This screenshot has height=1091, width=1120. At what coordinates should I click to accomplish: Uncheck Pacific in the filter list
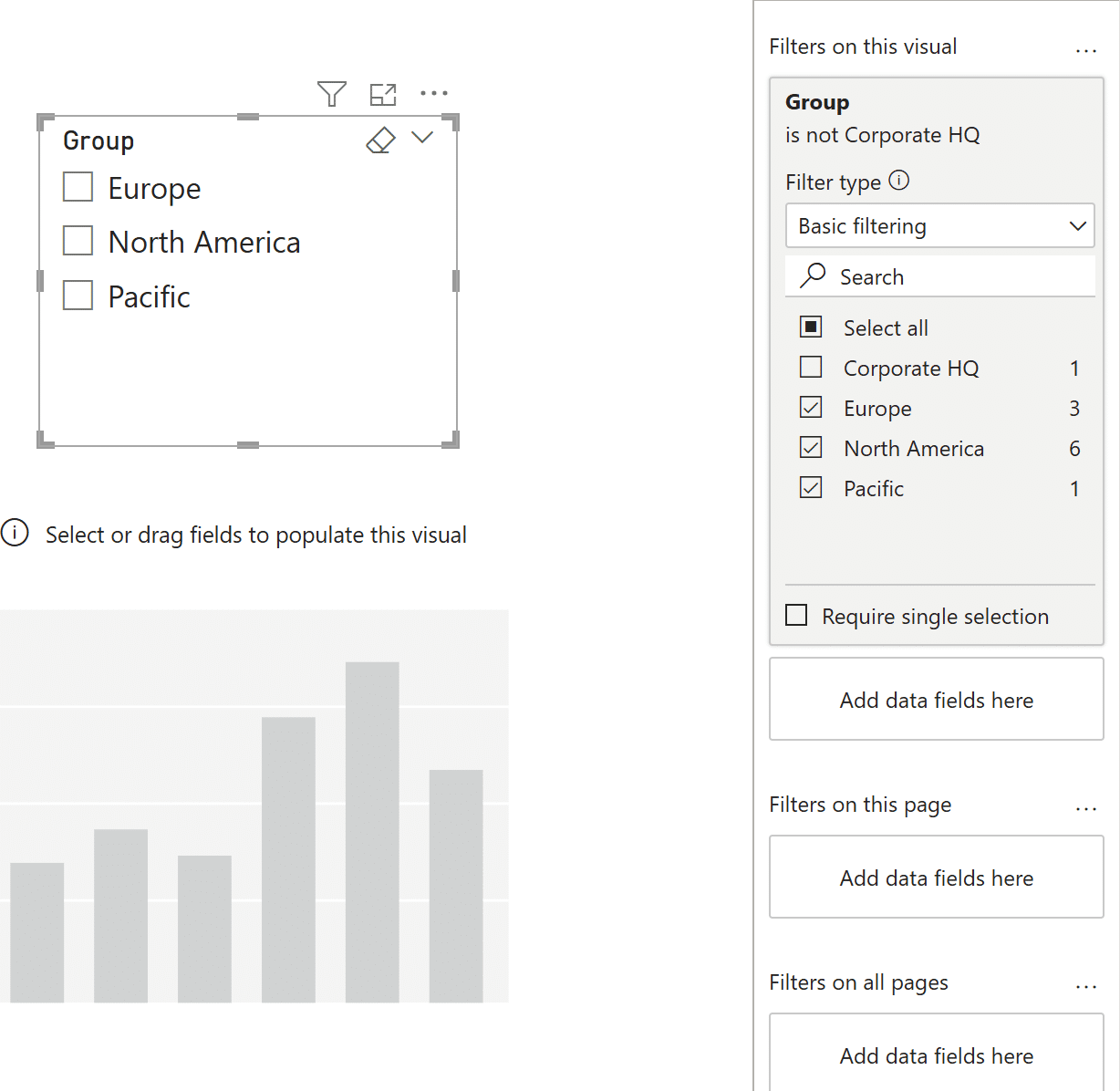point(811,488)
